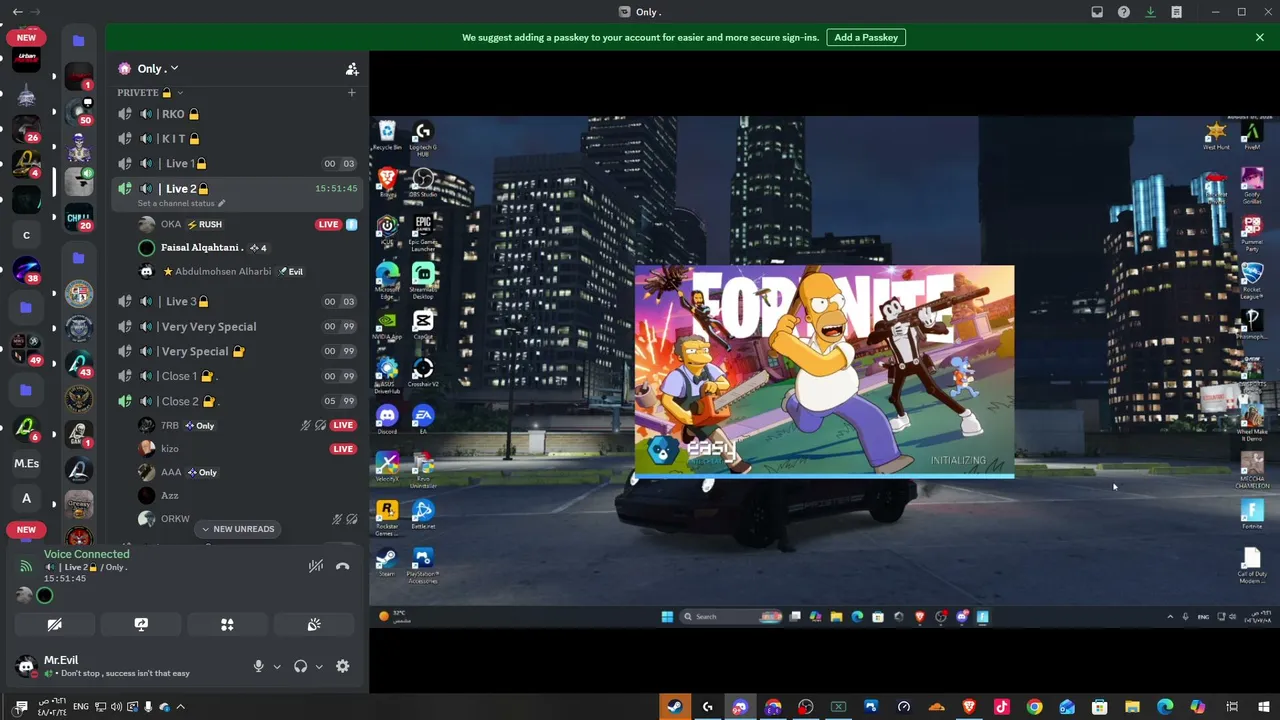Click the green download update icon
Image resolution: width=1280 pixels, height=720 pixels.
point(1150,12)
